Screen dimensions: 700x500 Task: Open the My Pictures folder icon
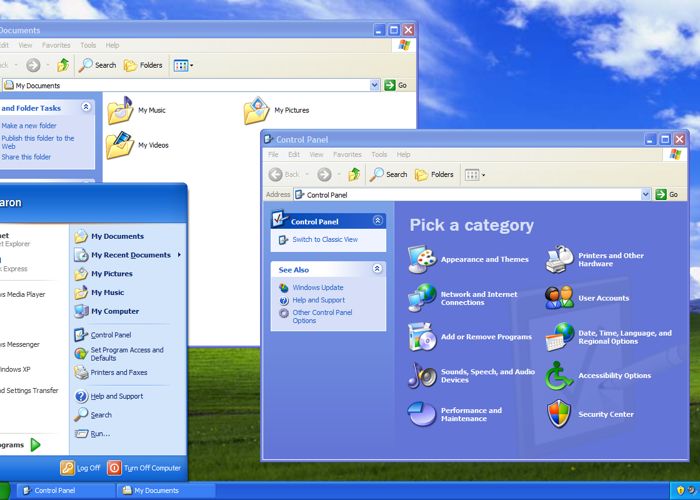click(x=257, y=111)
